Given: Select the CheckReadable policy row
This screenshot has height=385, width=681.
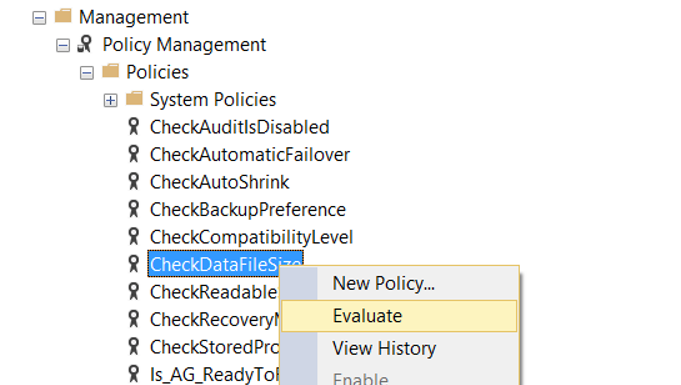Looking at the screenshot, I should click(x=214, y=292).
